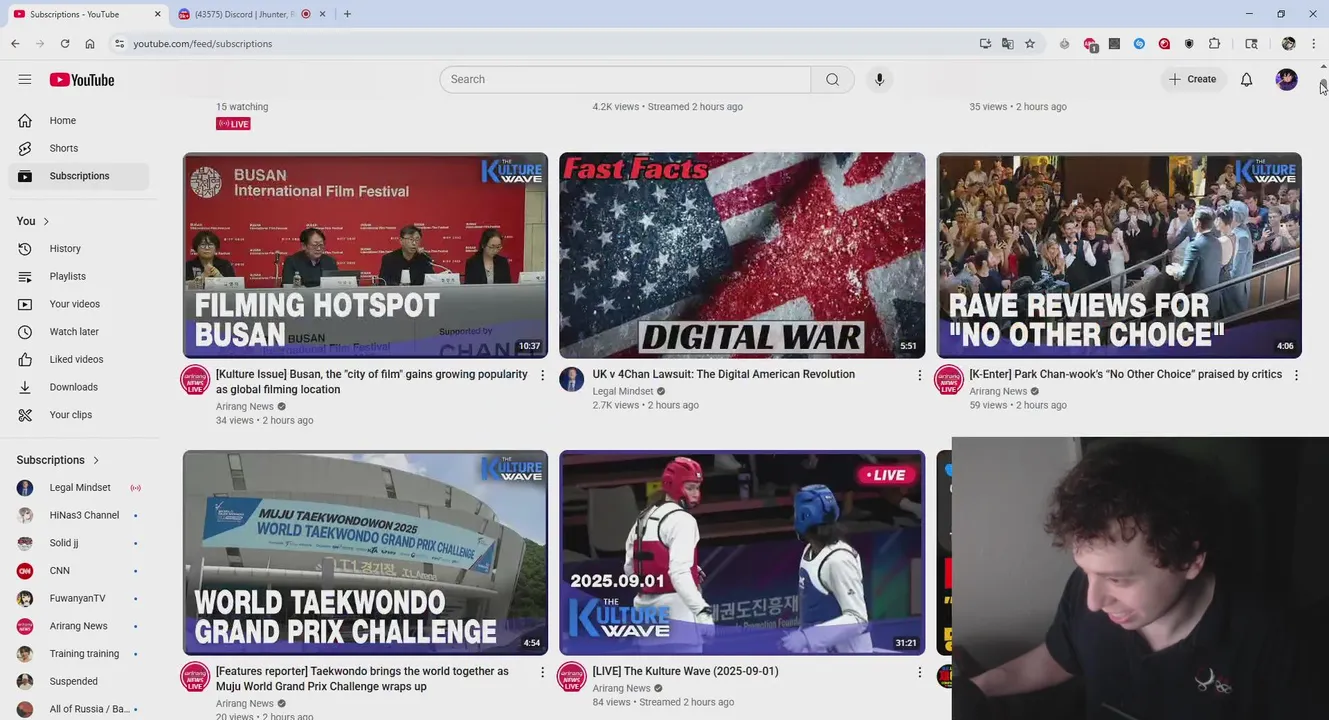Open UK v 4Chan Lawsuit video title
This screenshot has height=720, width=1329.
pos(724,374)
